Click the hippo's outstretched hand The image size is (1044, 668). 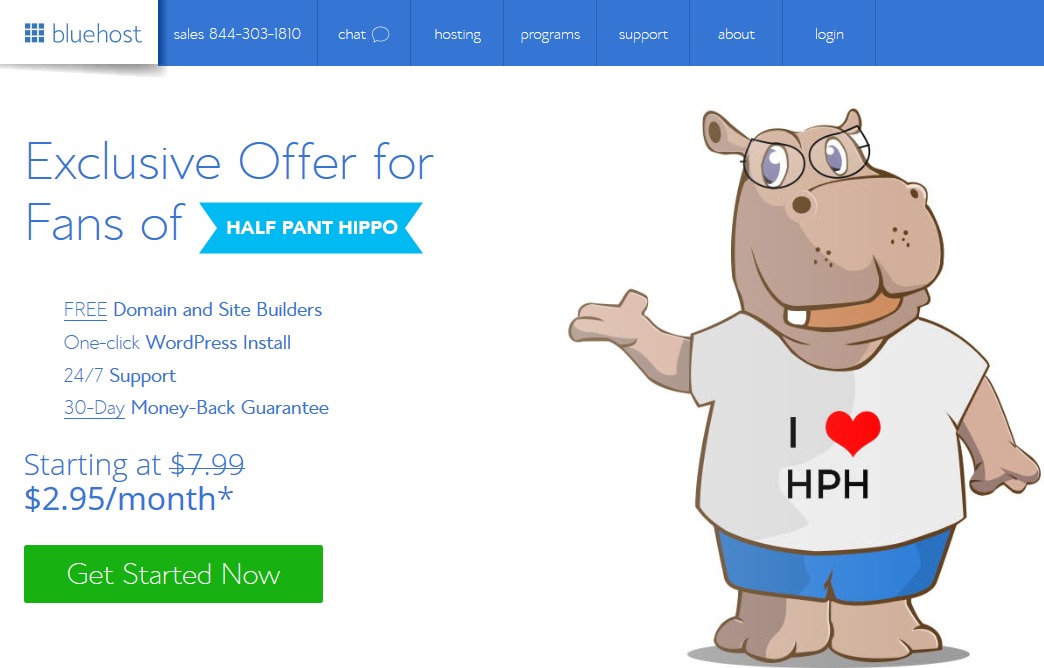[x=609, y=316]
